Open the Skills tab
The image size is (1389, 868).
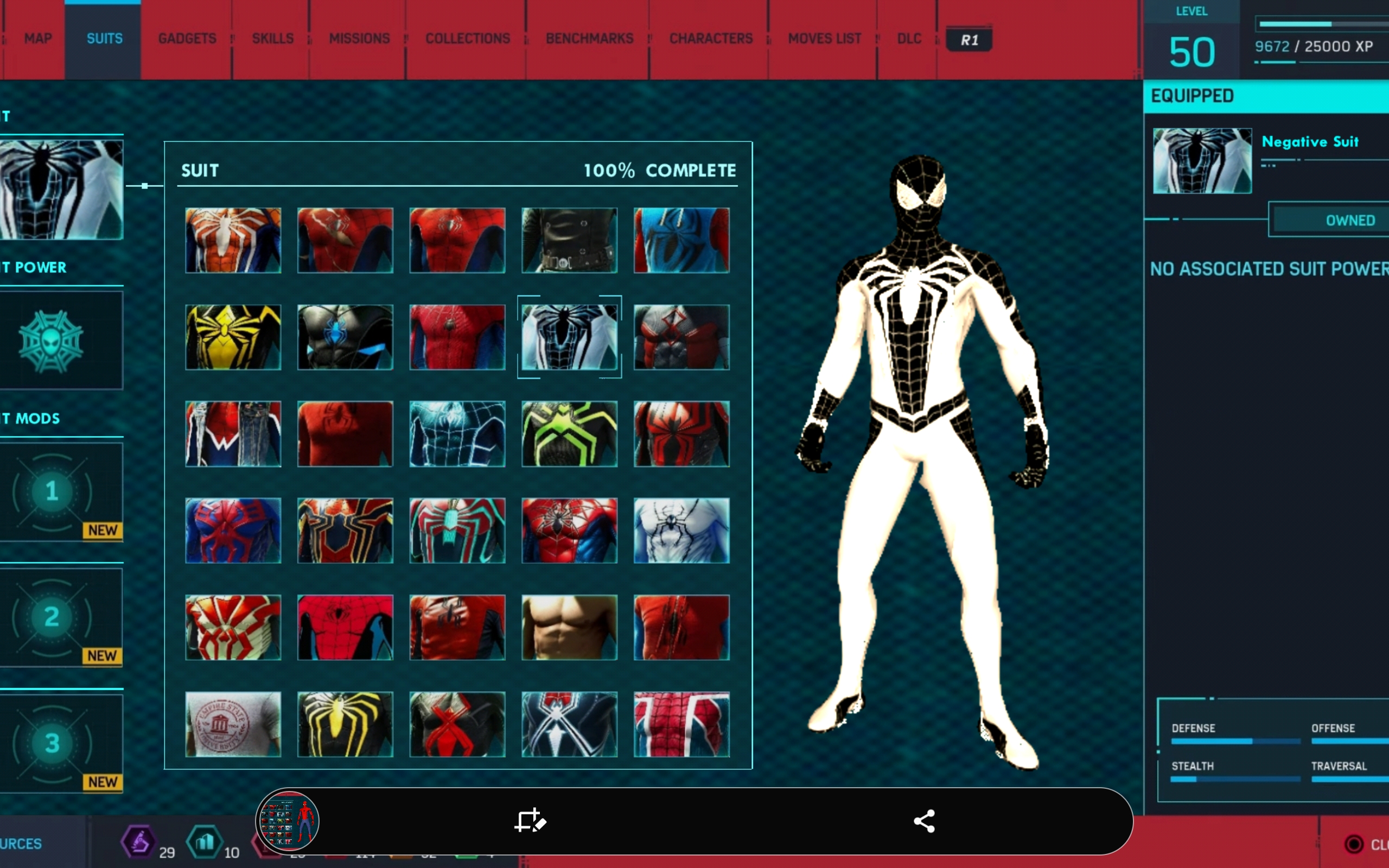[272, 39]
